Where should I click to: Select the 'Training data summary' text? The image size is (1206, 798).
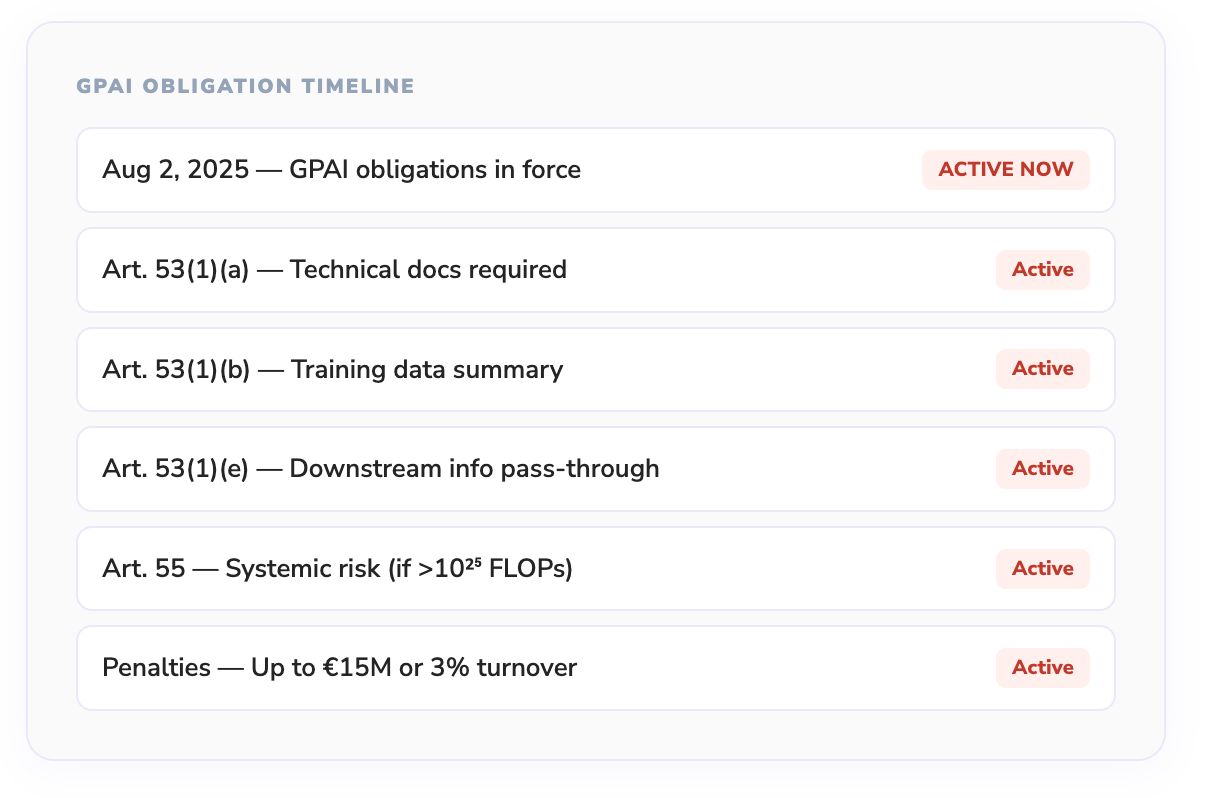pos(427,369)
